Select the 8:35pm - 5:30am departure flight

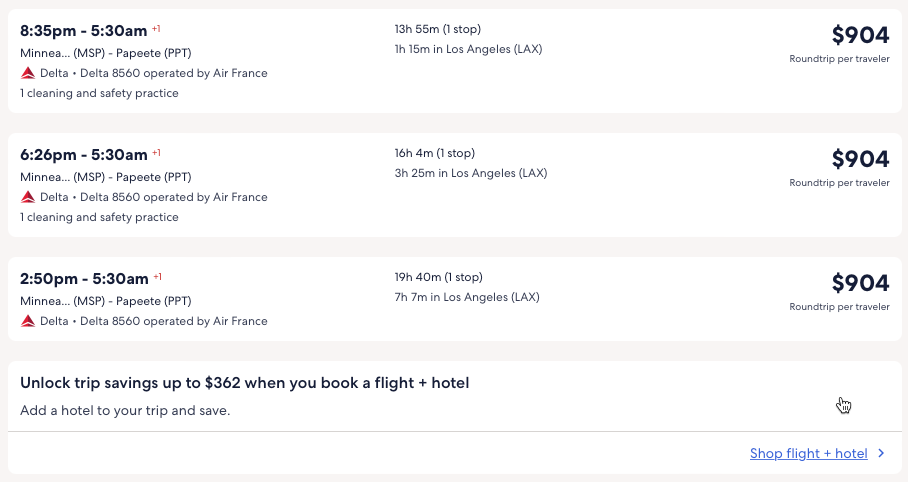84,31
